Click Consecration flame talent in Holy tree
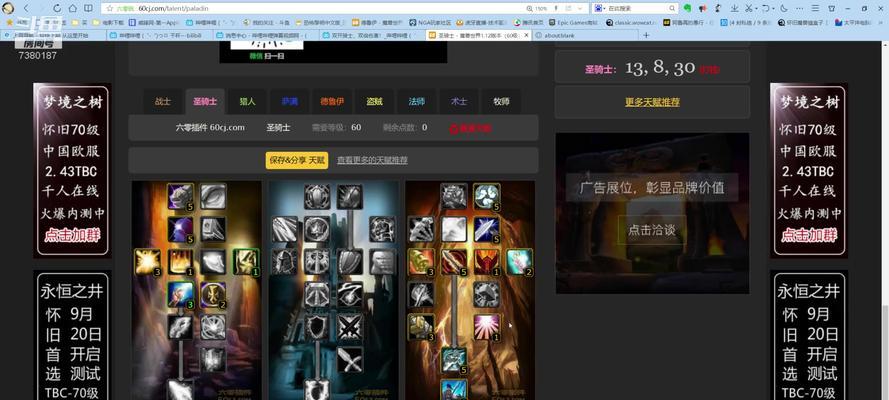 (x=181, y=262)
